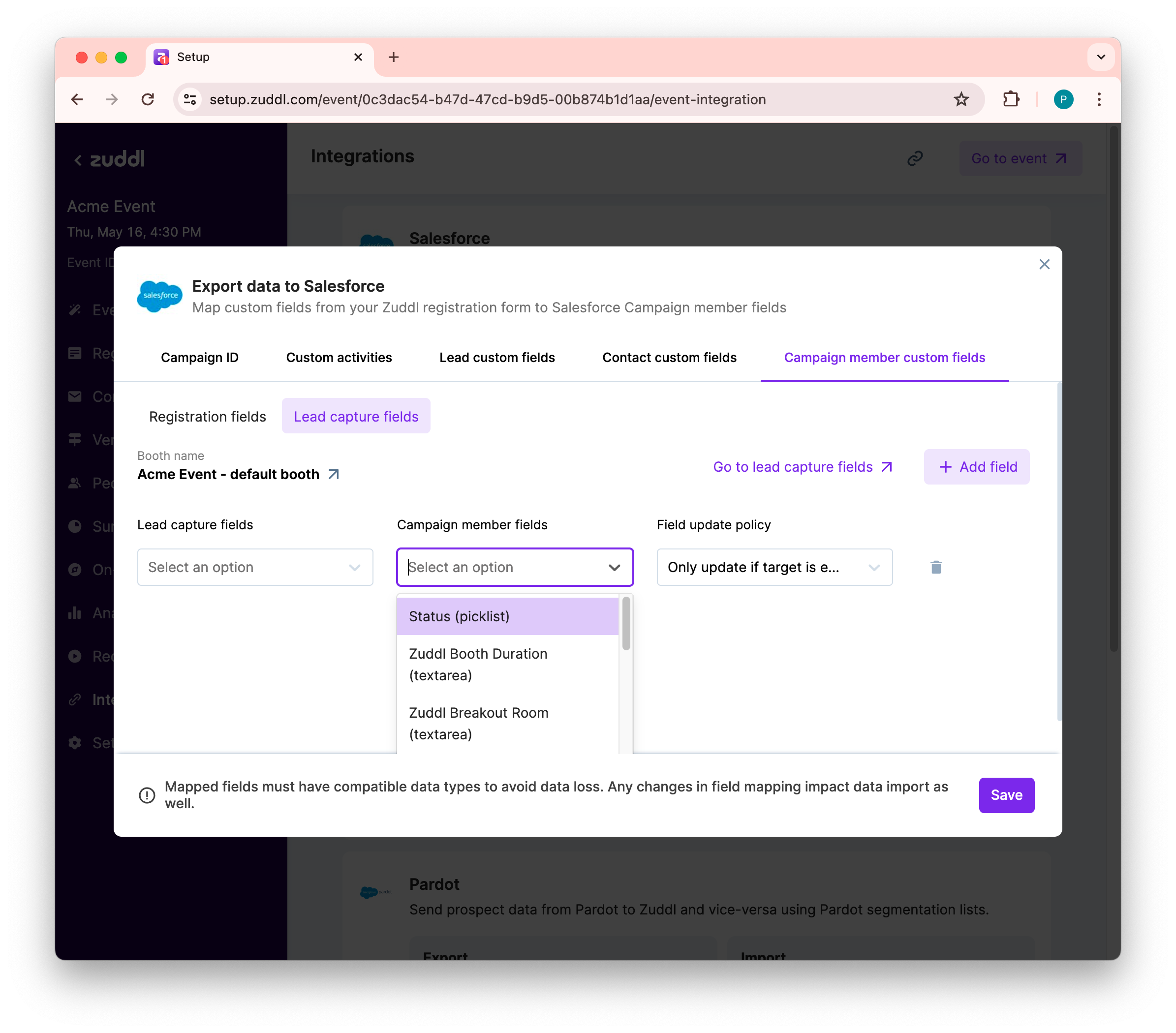The image size is (1176, 1033).
Task: Close the Export data to Salesforce dialog
Action: (1044, 264)
